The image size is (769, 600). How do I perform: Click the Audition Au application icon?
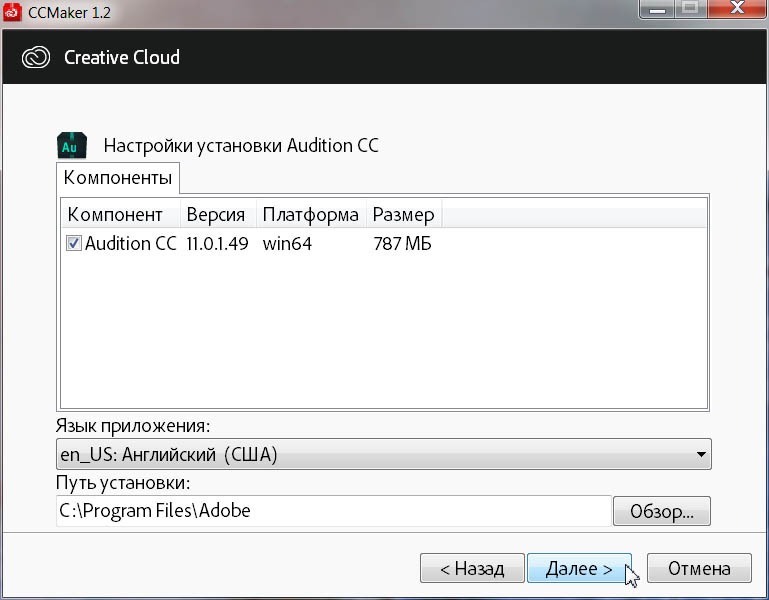point(70,145)
